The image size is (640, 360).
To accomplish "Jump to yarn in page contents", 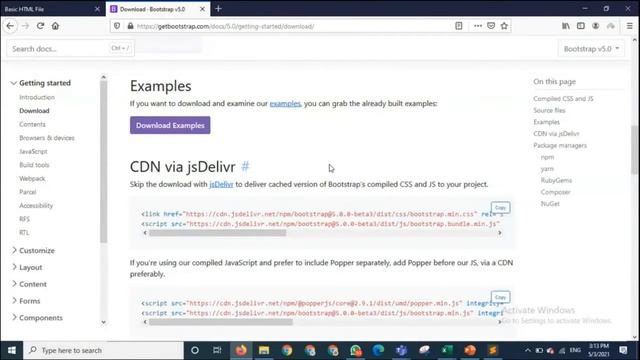I will (x=547, y=169).
